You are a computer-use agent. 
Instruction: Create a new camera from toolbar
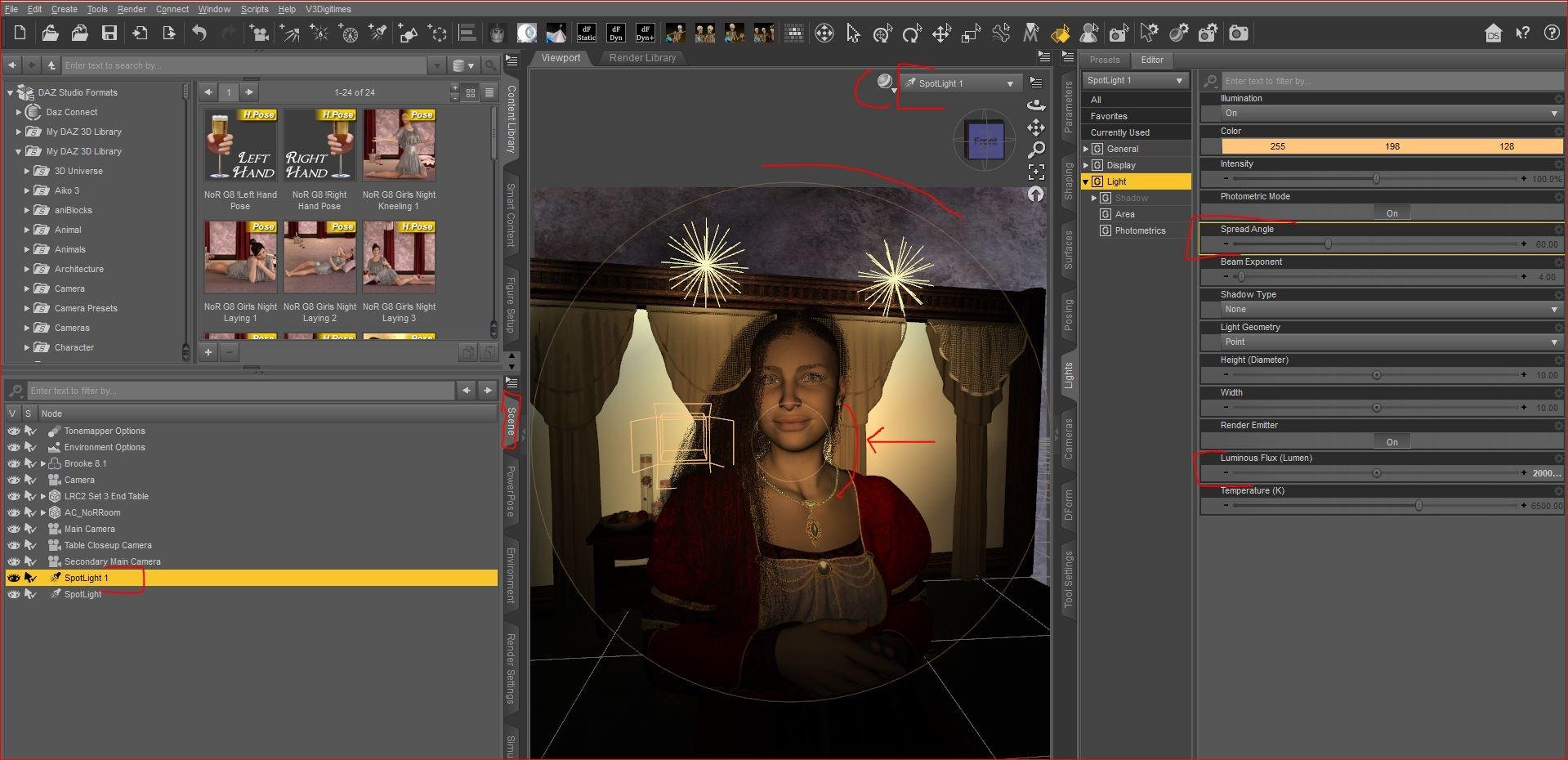coord(259,33)
